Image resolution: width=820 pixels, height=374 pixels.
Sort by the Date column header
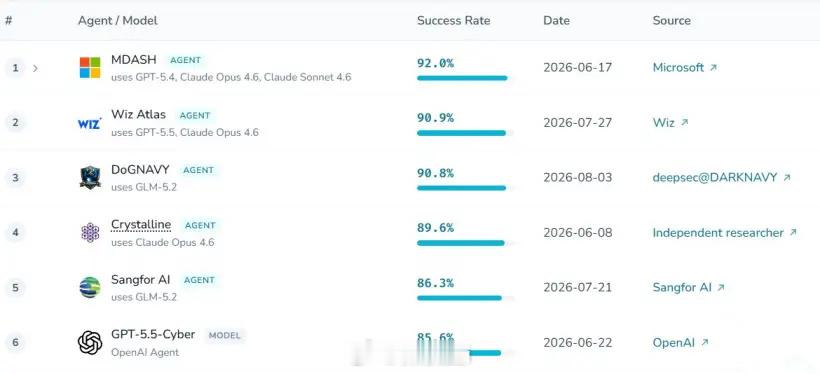(556, 20)
